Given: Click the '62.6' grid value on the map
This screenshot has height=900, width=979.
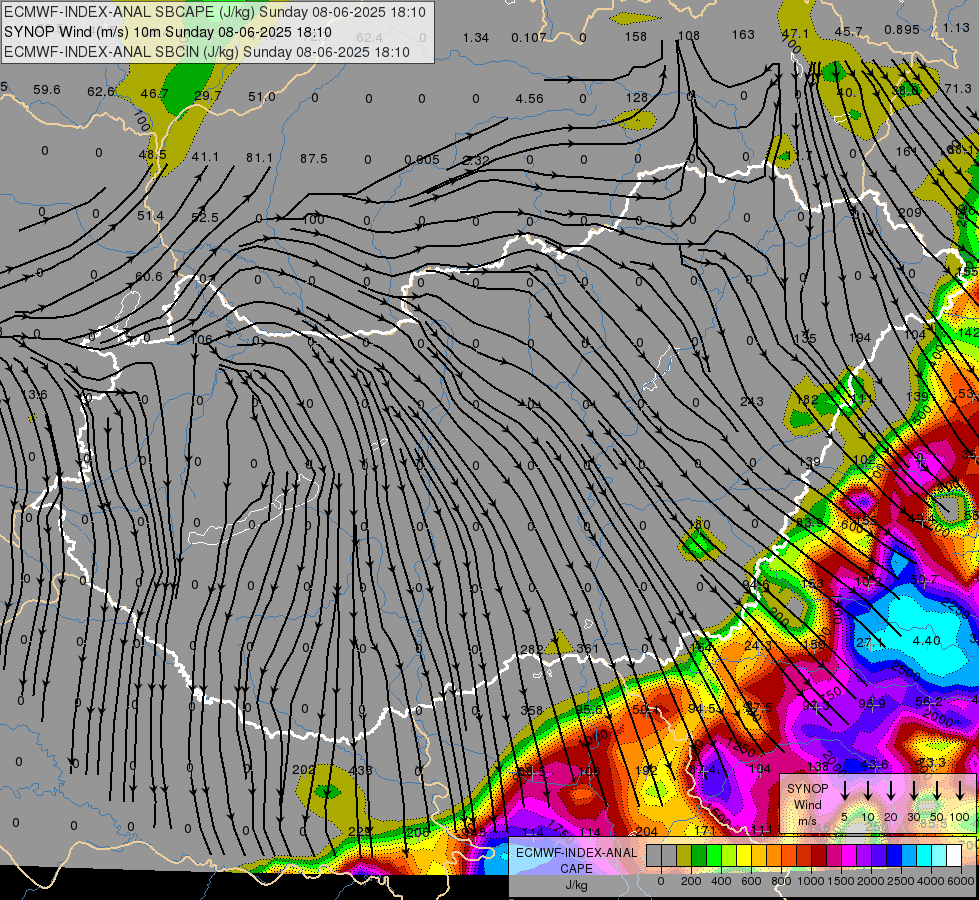Looking at the screenshot, I should coord(101,92).
